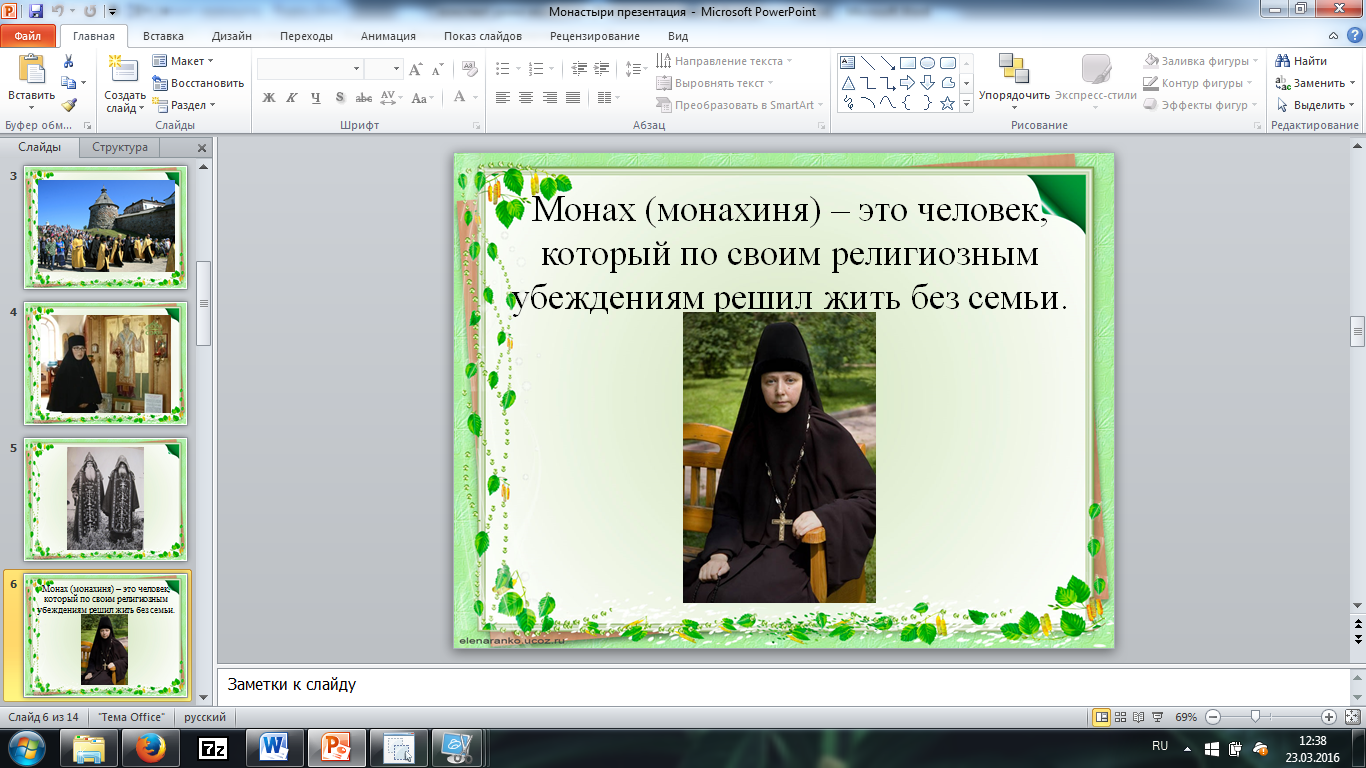Click the font color A button
The width and height of the screenshot is (1366, 768).
tap(459, 98)
